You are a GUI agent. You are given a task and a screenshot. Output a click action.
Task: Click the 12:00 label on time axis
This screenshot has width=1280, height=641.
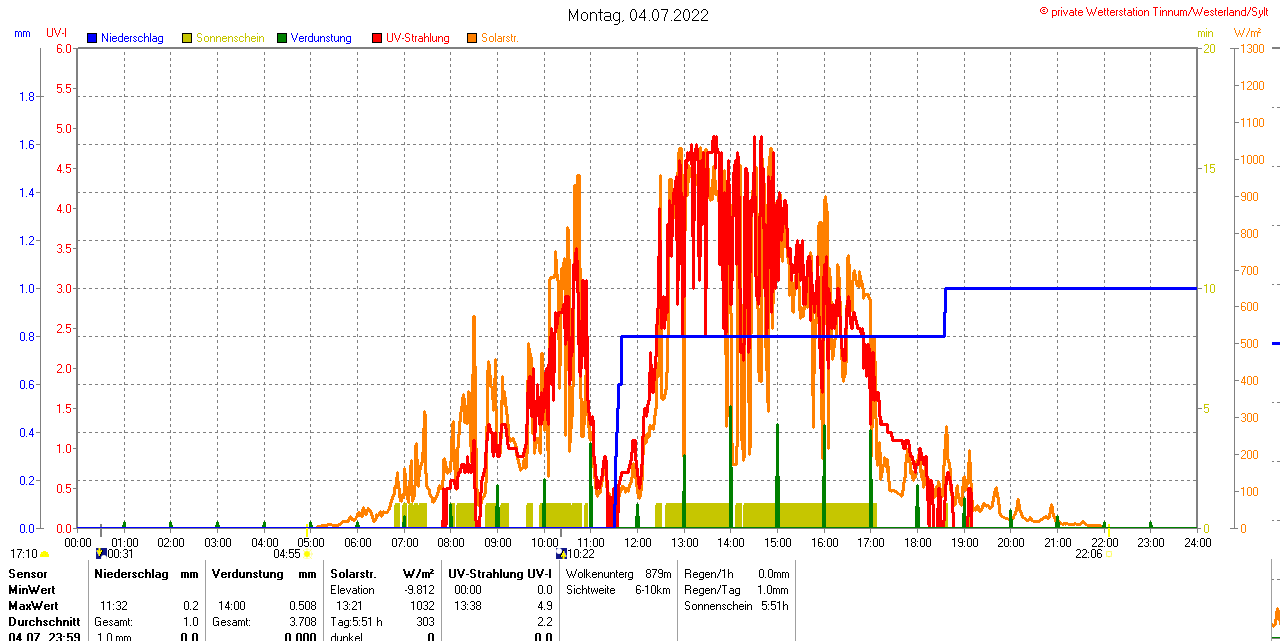click(637, 542)
